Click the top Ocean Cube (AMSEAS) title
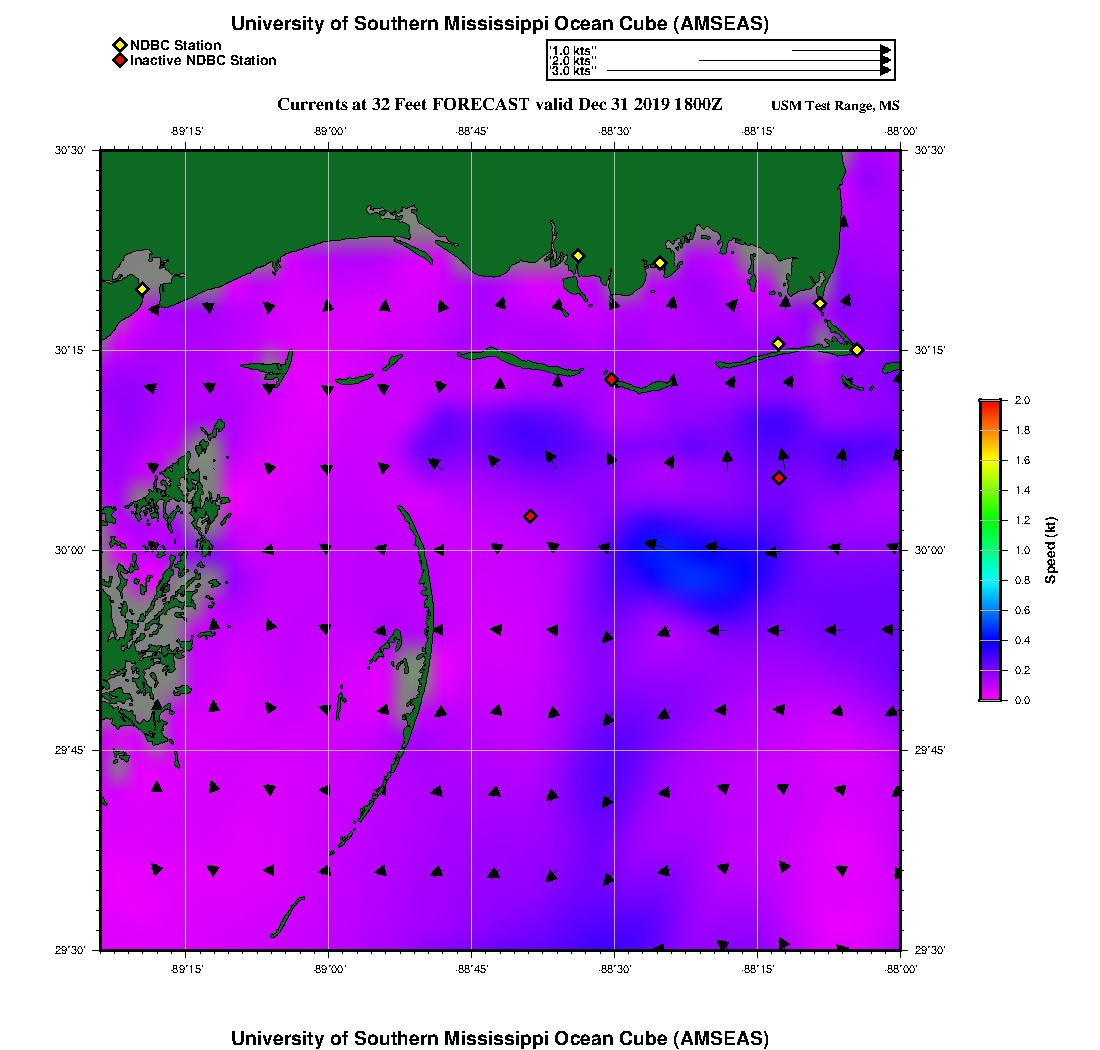The width and height of the screenshot is (1100, 1050). (x=499, y=24)
